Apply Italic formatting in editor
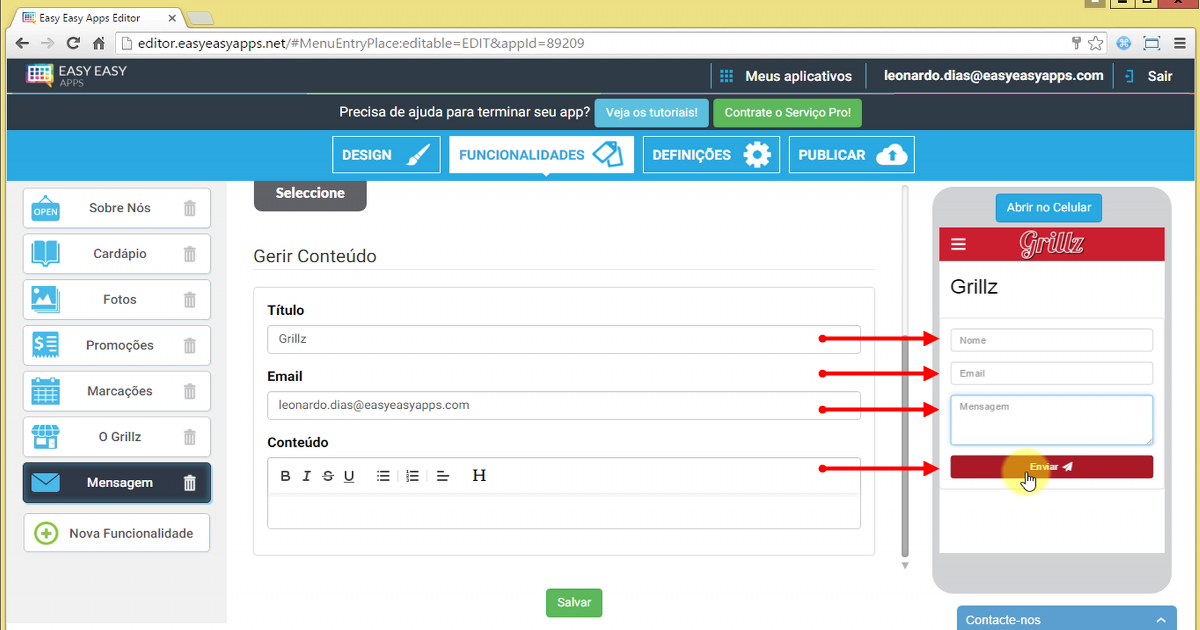The height and width of the screenshot is (630, 1200). coord(307,476)
